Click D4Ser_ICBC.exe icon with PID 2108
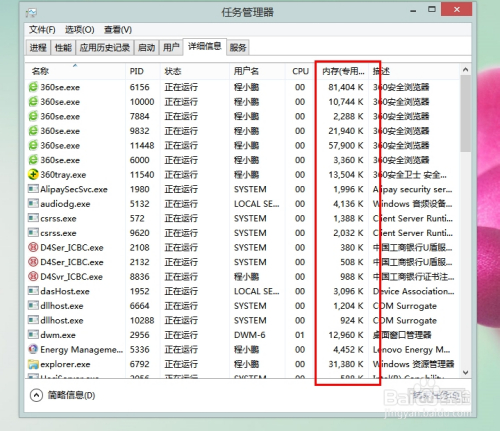The image size is (500, 431). point(33,247)
